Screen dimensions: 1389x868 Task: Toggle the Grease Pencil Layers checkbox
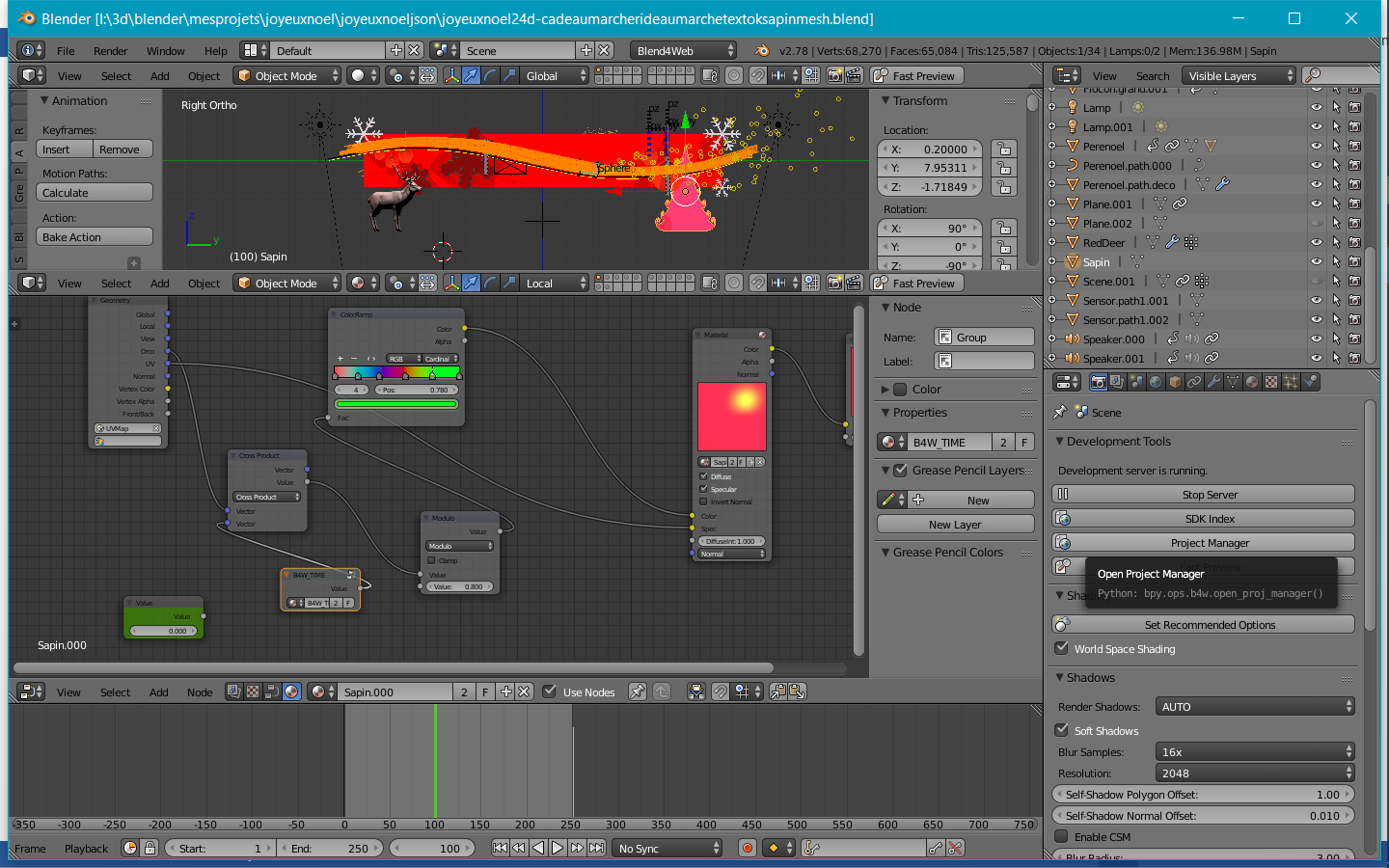pyautogui.click(x=901, y=470)
